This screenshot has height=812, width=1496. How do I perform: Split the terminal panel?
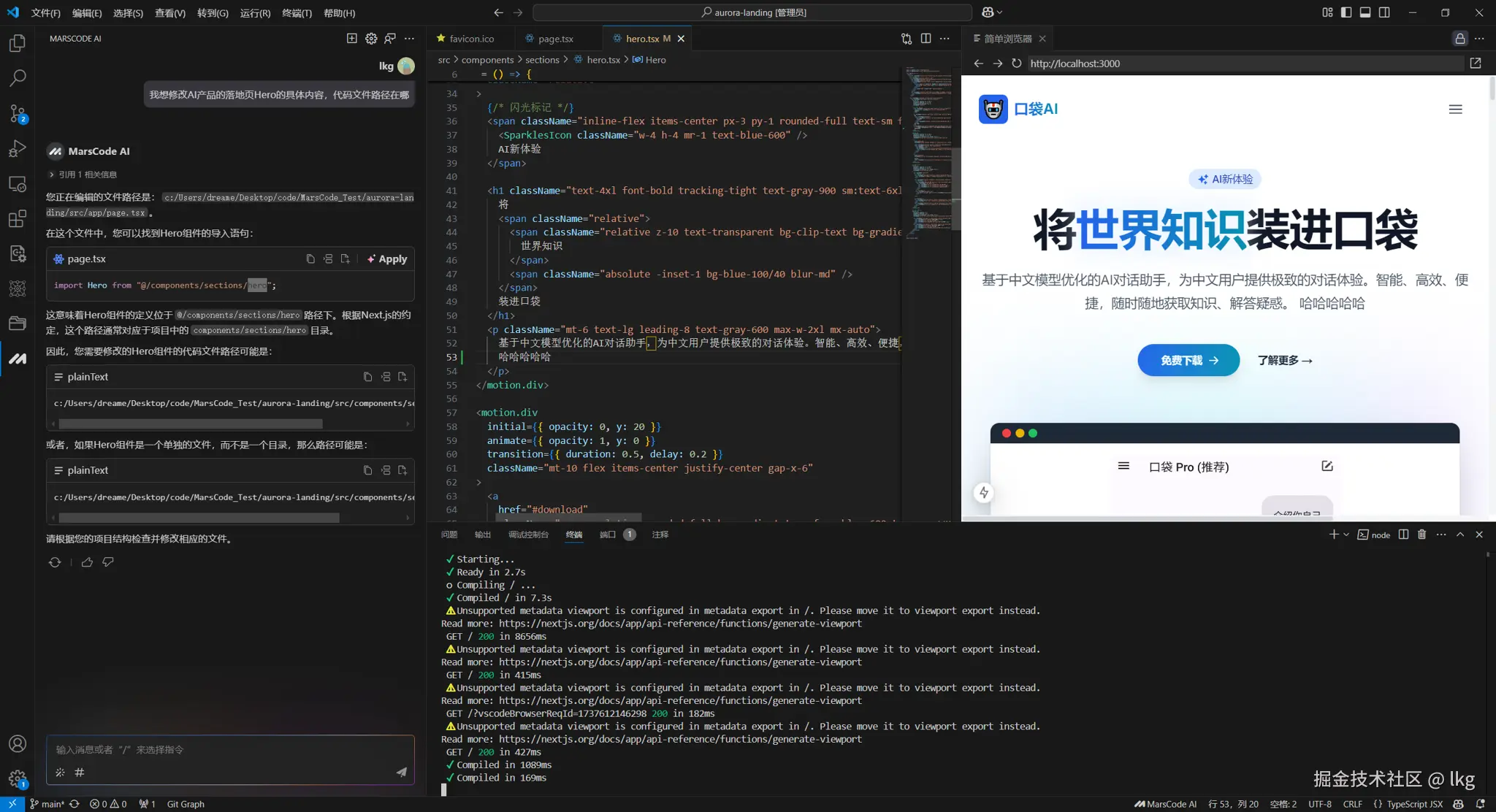(x=1403, y=534)
